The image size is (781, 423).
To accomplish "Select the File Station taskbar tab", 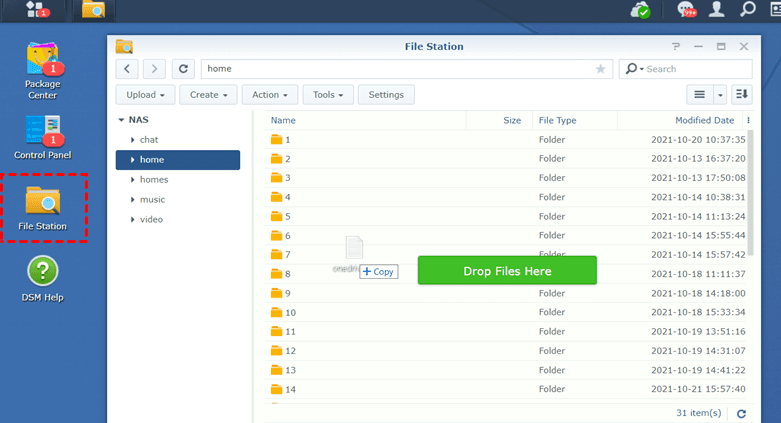I will [x=94, y=9].
